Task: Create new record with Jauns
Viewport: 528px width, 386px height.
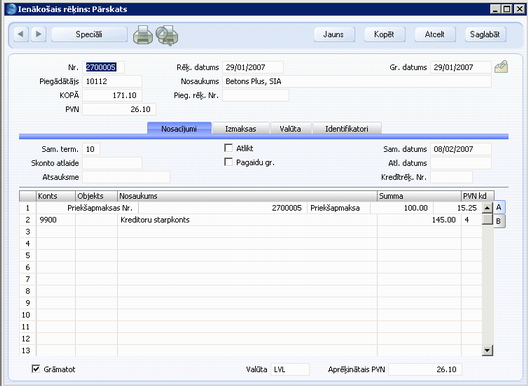Action: pyautogui.click(x=334, y=34)
